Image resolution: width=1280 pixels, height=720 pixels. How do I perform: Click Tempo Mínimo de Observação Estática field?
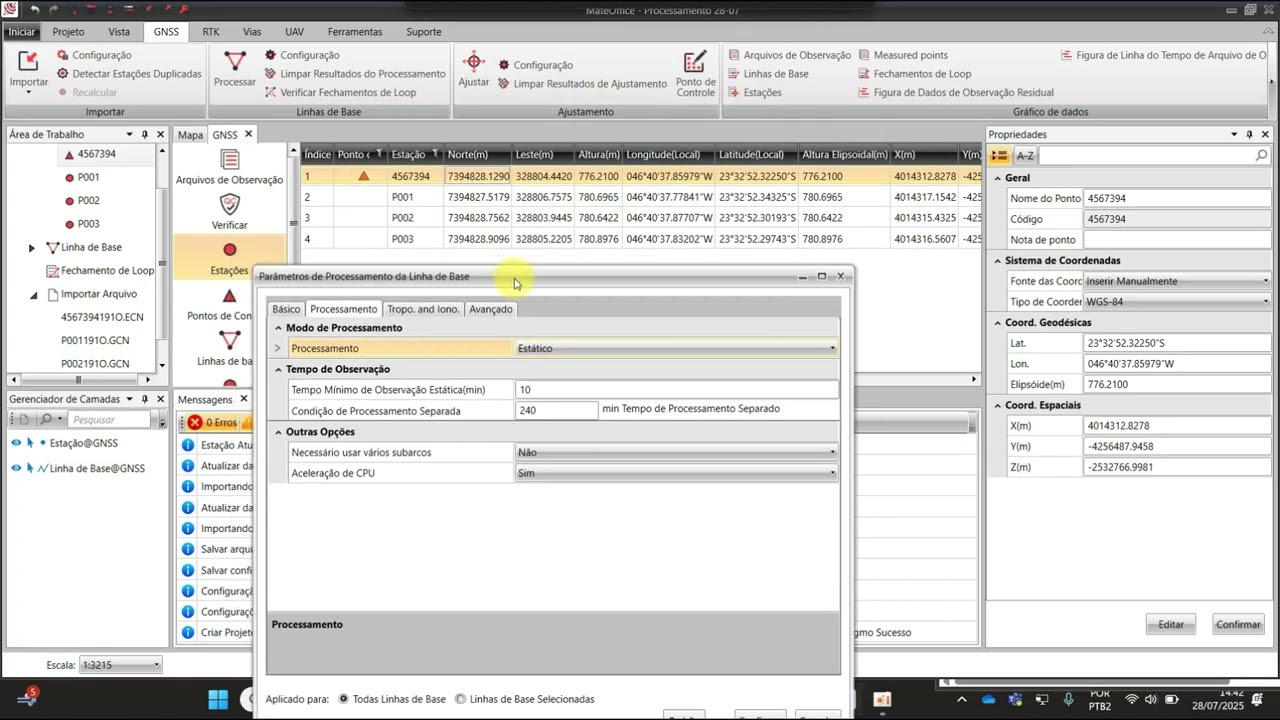[676, 390]
